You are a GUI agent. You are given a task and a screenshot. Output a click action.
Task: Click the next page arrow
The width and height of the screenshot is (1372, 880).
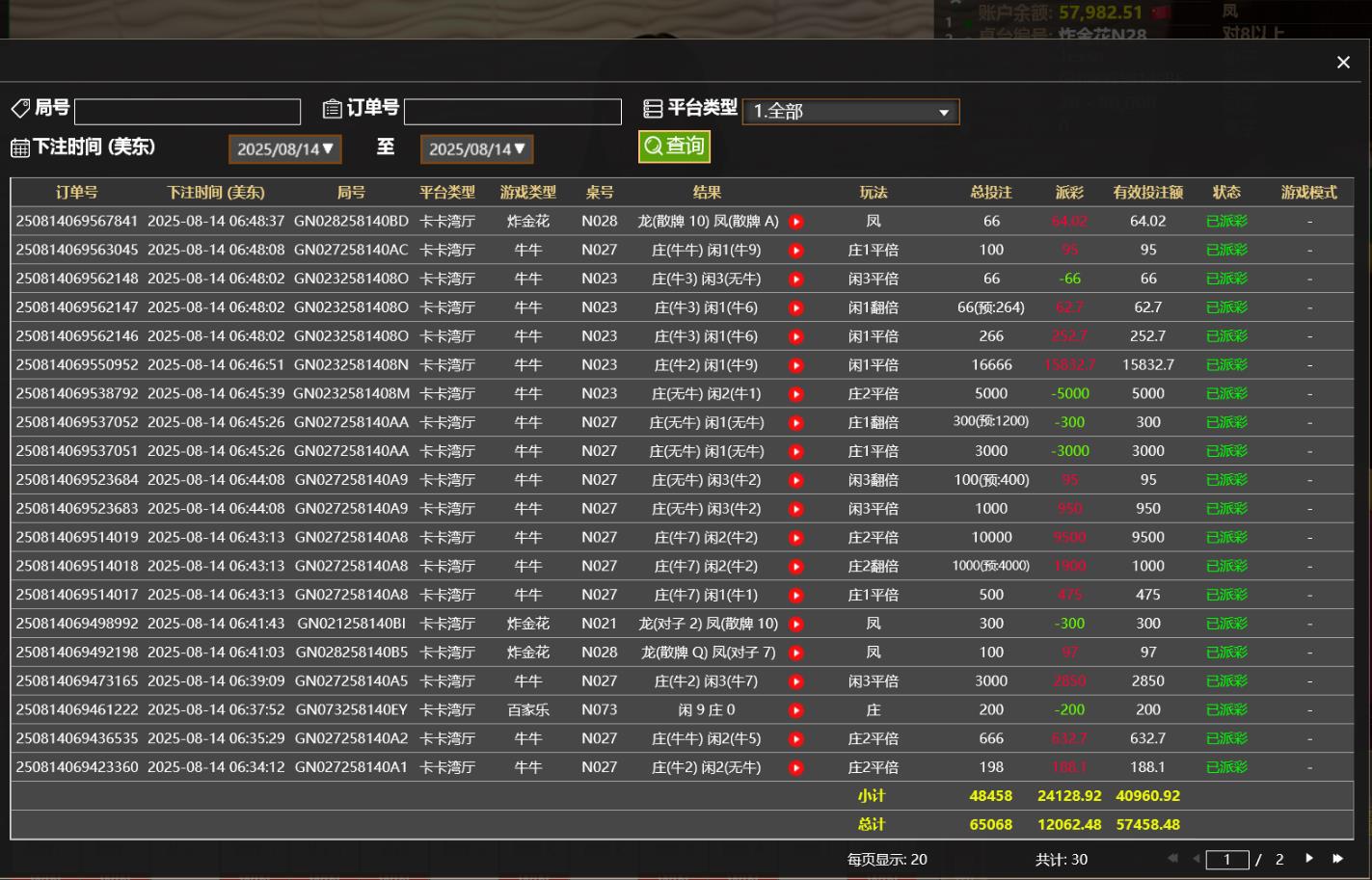coord(1309,858)
